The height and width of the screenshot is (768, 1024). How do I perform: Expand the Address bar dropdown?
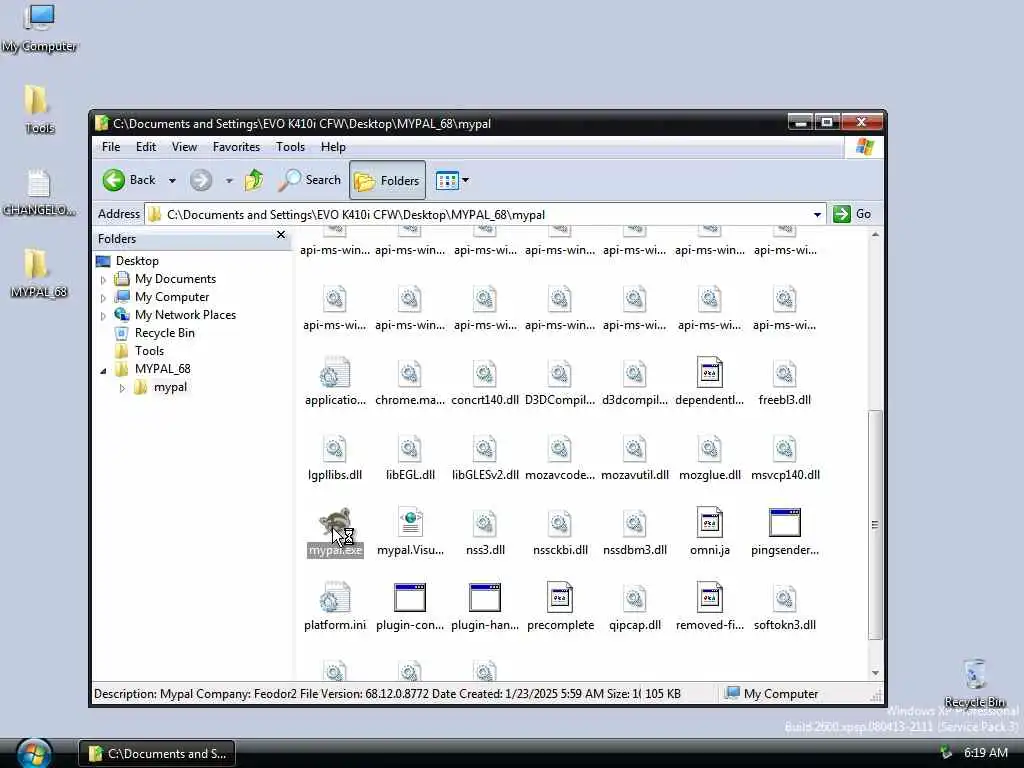pyautogui.click(x=817, y=215)
